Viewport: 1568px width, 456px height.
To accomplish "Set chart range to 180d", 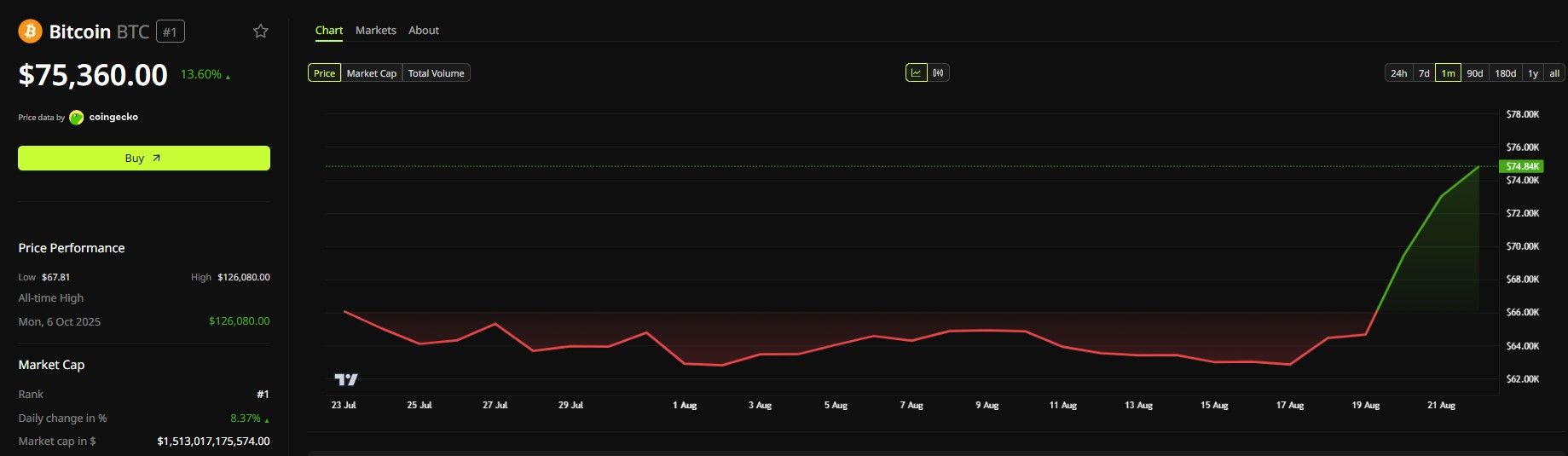I will tap(1506, 73).
